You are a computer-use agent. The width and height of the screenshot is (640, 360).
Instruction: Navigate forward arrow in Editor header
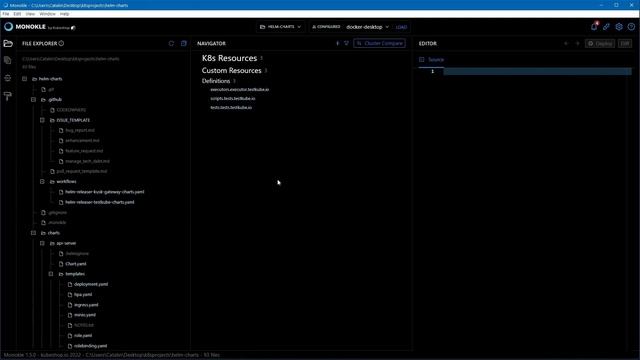coord(577,43)
